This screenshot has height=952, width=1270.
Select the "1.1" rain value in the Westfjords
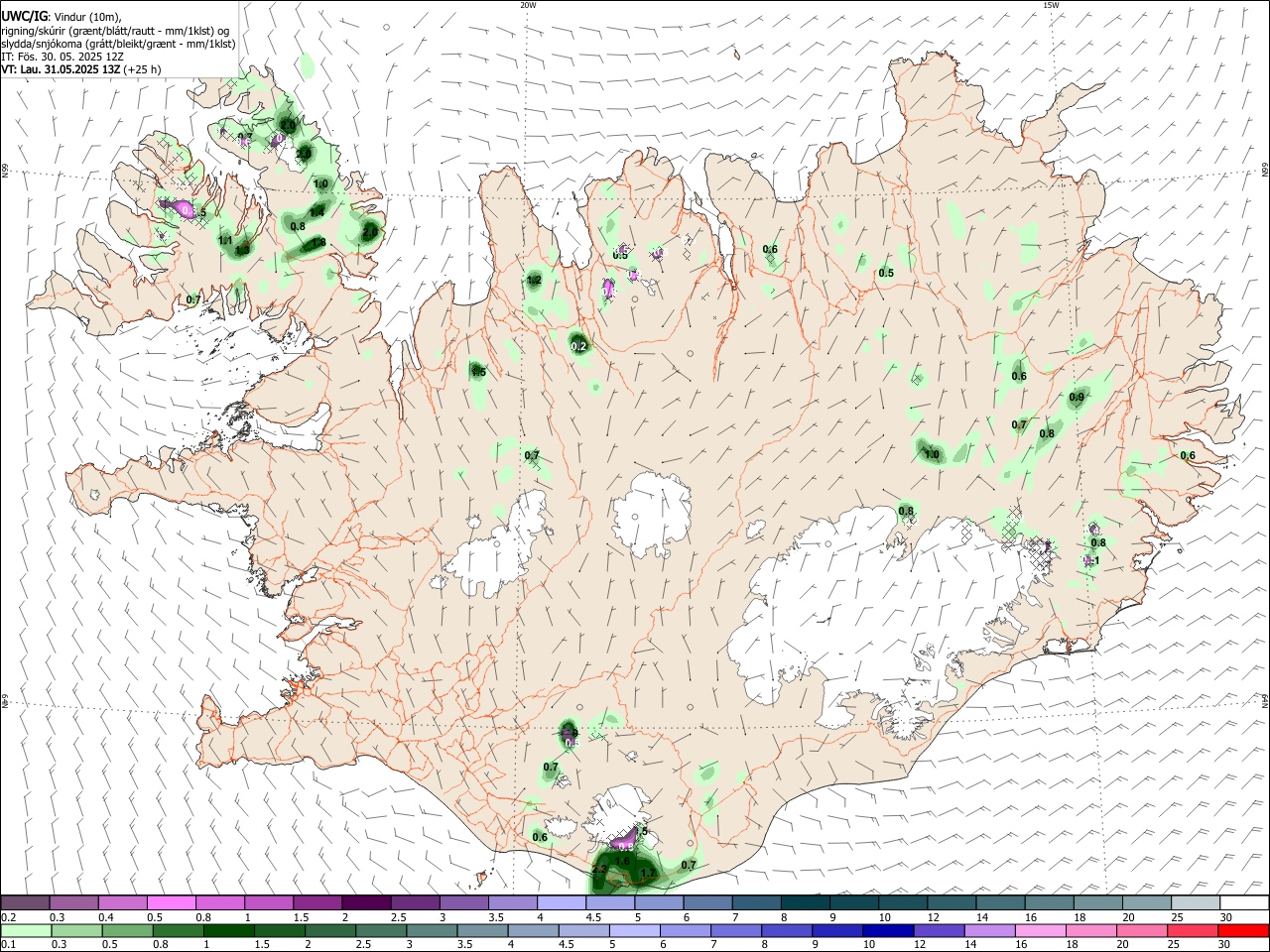225,241
